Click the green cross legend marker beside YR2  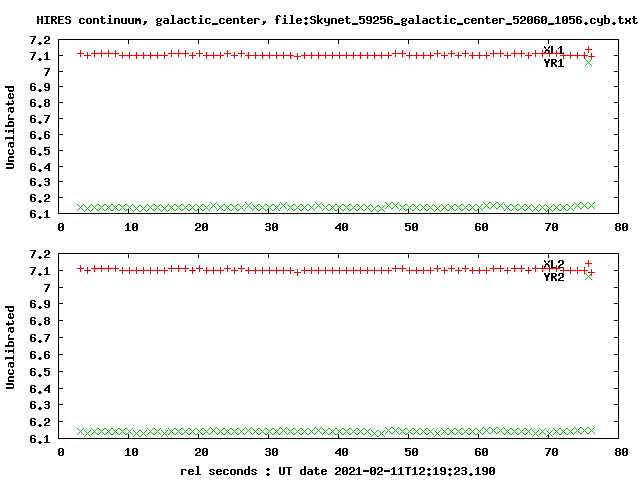588,276
